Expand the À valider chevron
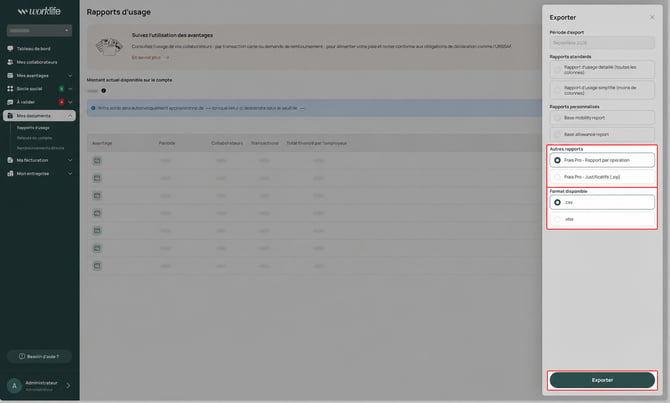This screenshot has height=403, width=670. (x=70, y=102)
